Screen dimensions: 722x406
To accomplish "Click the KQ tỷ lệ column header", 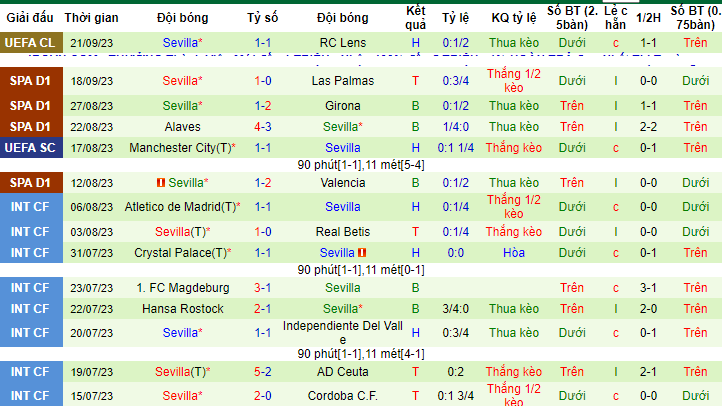I will click(x=513, y=17).
